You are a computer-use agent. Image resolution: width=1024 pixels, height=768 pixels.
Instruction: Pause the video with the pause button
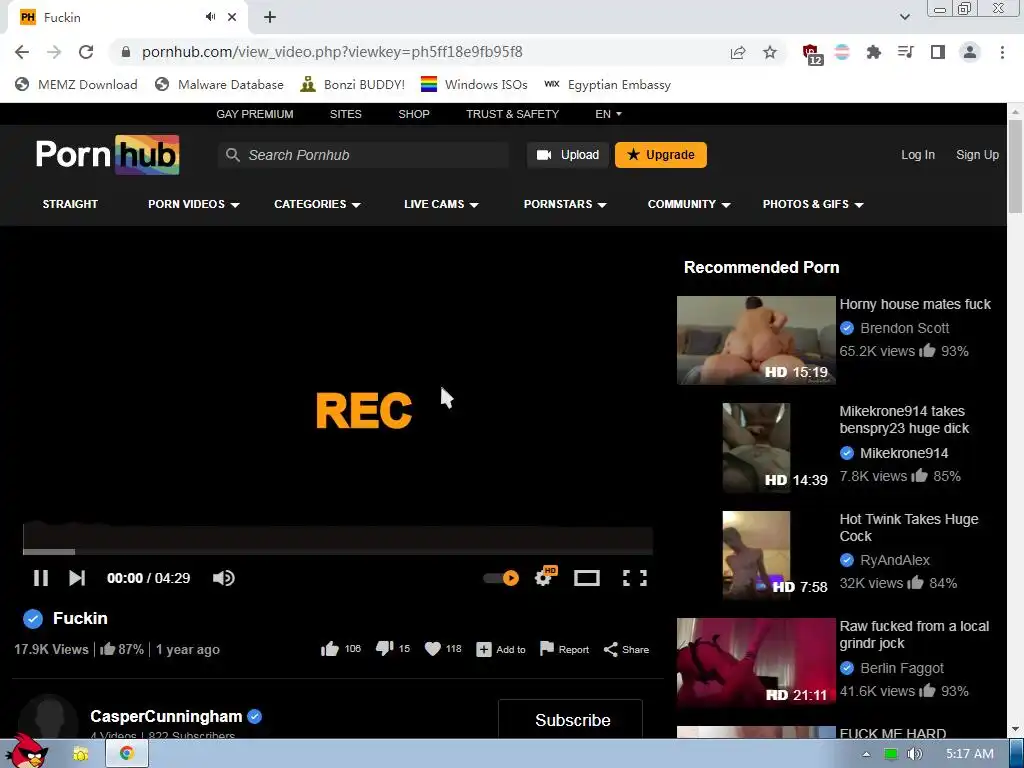[x=40, y=578]
